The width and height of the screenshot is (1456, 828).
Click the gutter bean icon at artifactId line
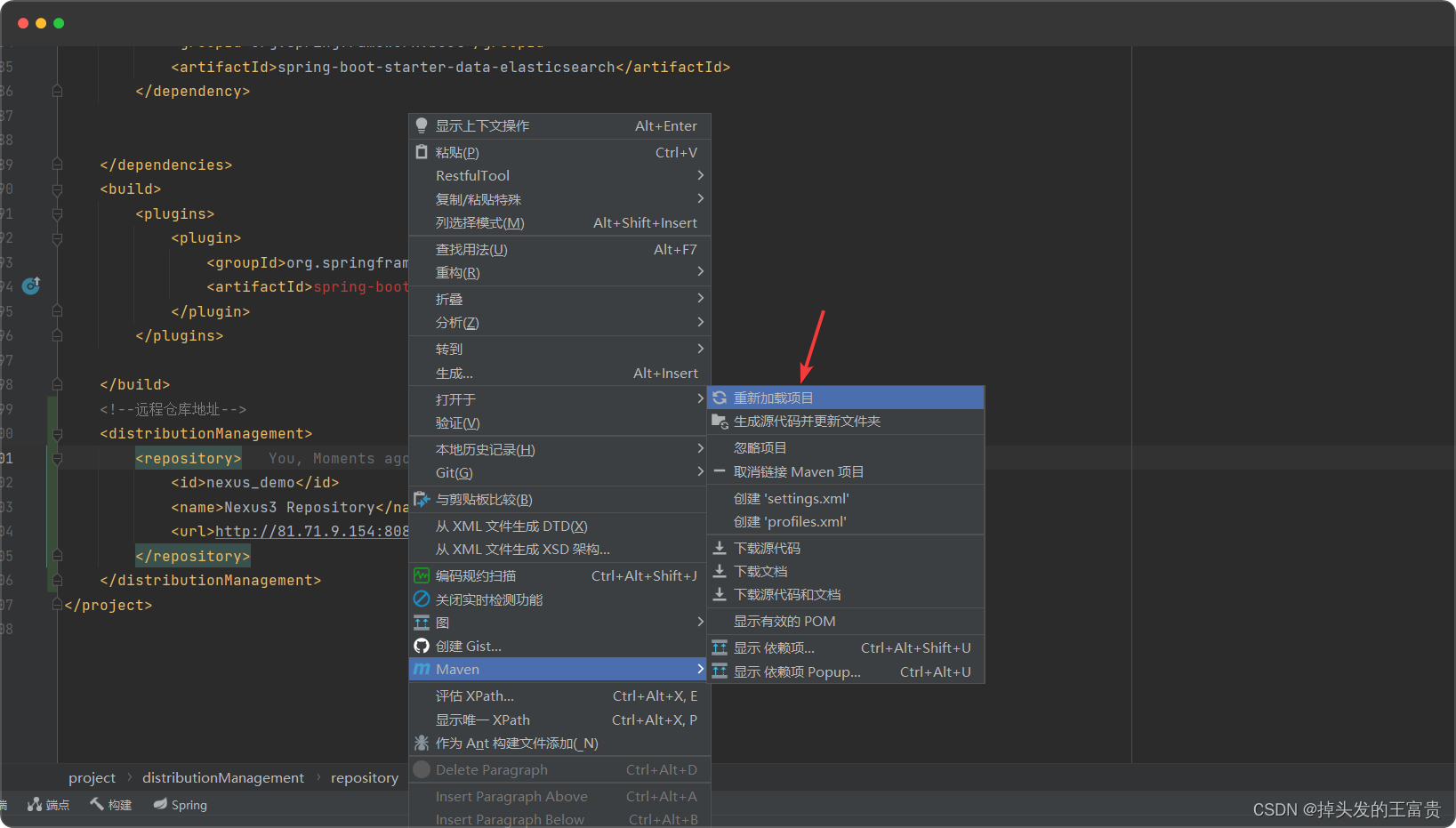click(31, 285)
